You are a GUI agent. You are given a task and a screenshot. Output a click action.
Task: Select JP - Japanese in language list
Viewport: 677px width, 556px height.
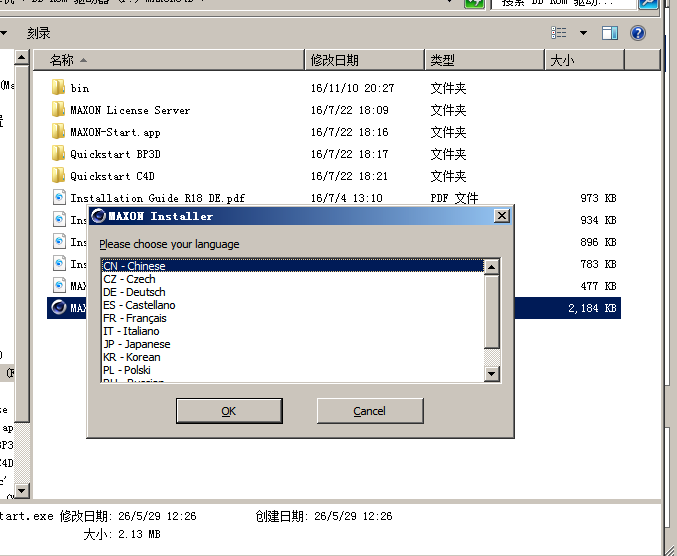pyautogui.click(x=293, y=344)
